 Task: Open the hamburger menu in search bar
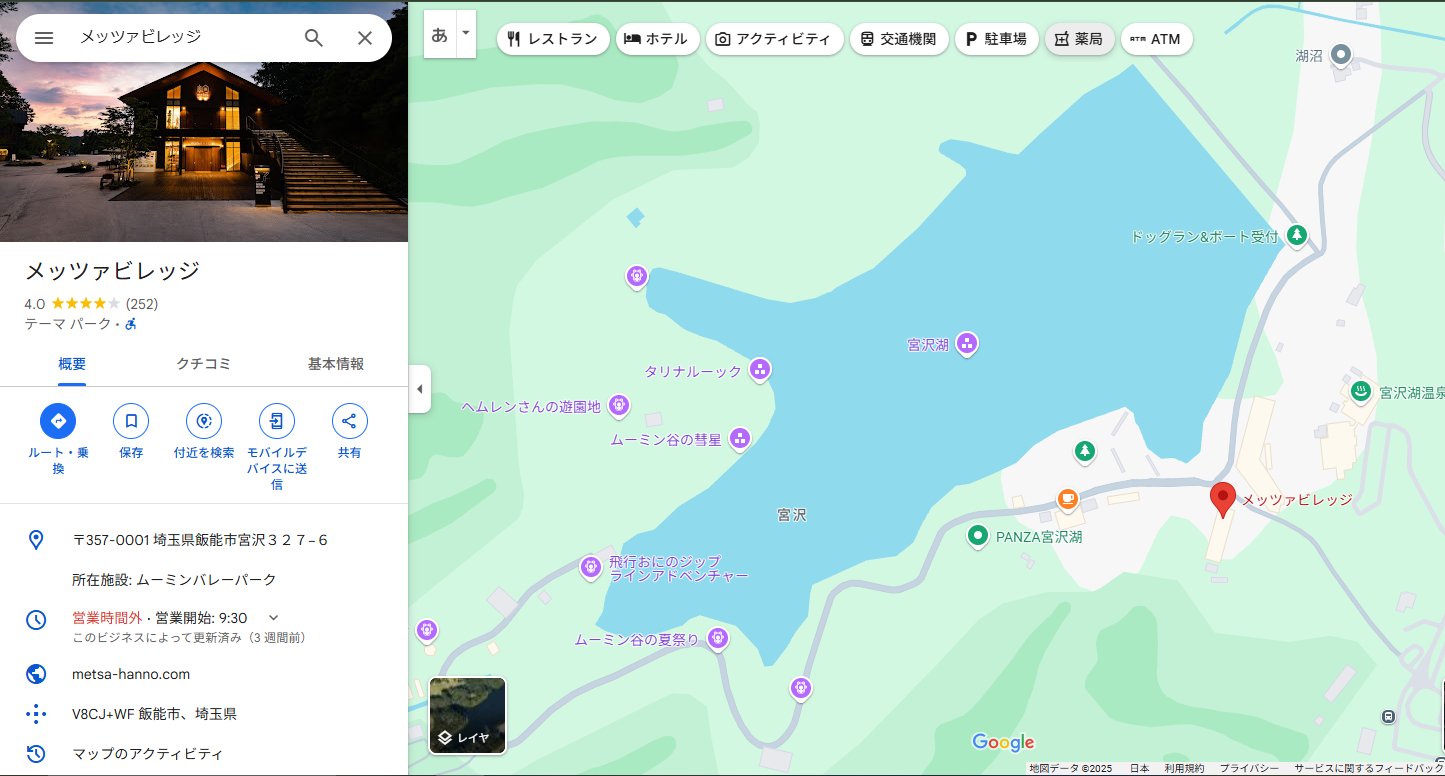[44, 38]
